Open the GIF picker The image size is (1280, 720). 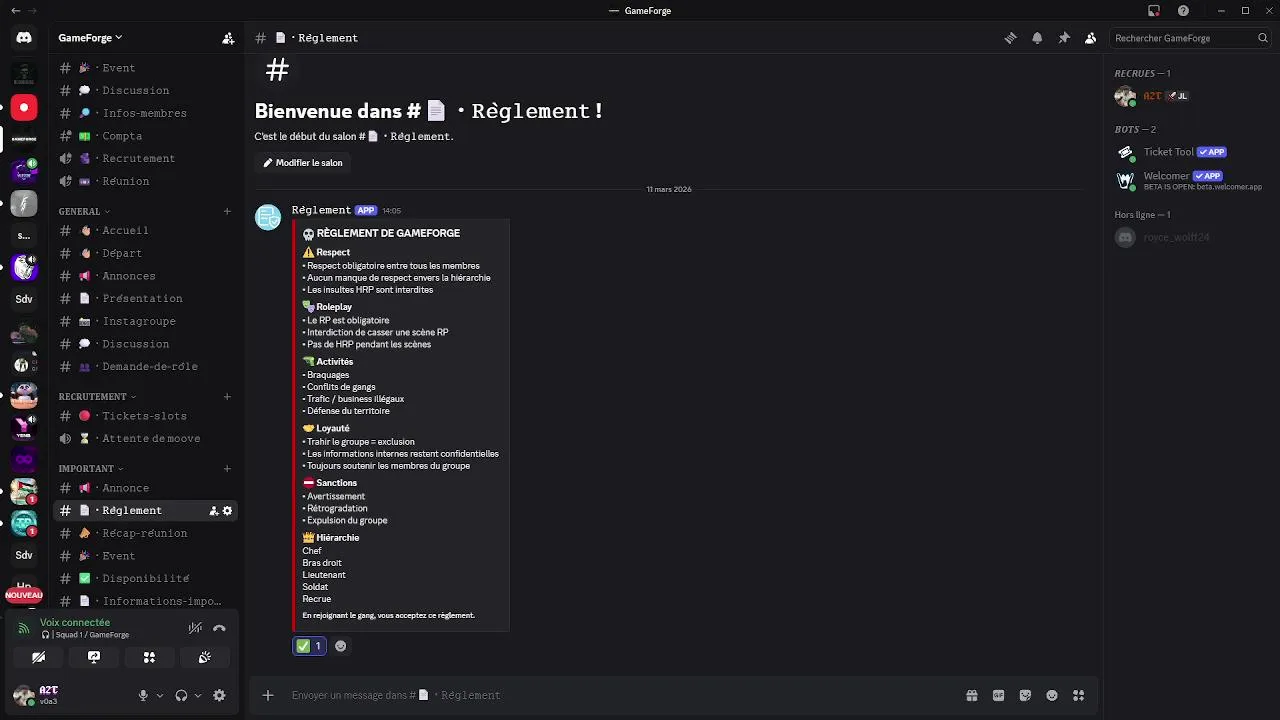click(x=998, y=695)
